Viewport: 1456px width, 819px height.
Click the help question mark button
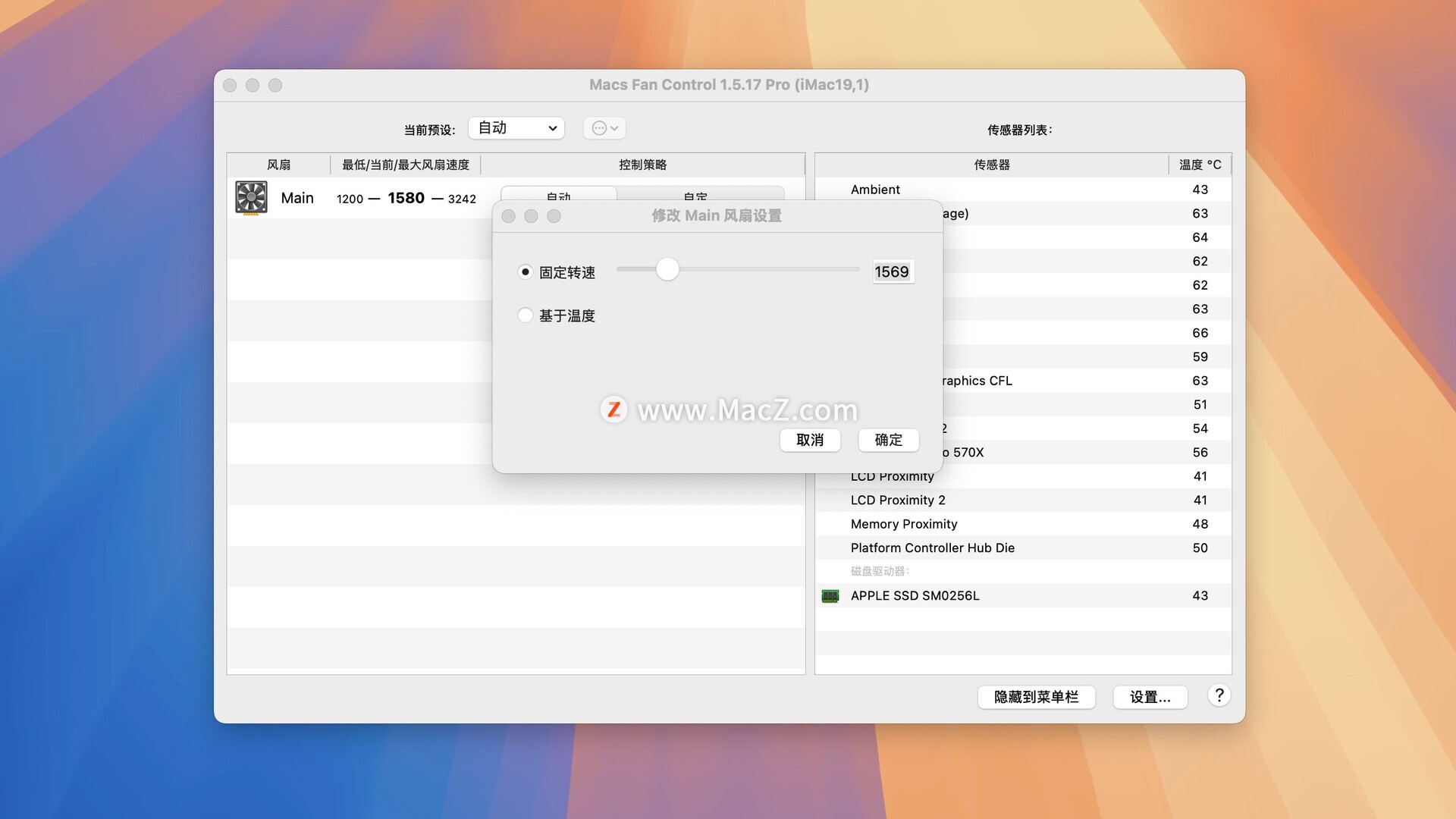click(x=1219, y=695)
